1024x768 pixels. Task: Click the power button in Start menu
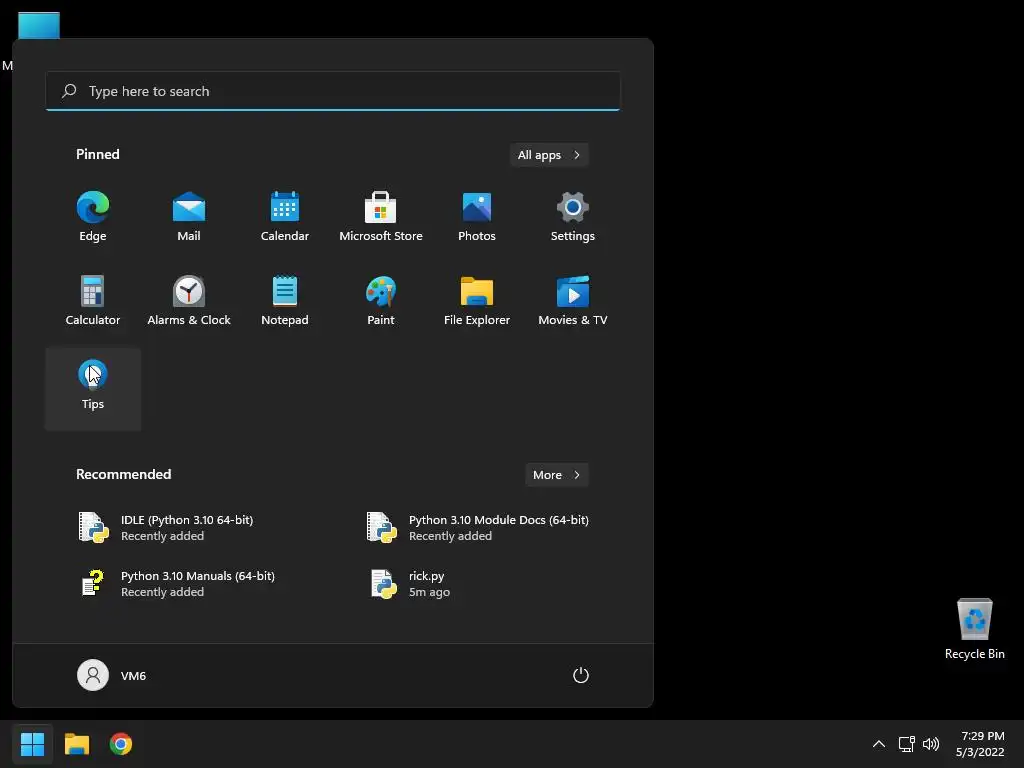(581, 675)
